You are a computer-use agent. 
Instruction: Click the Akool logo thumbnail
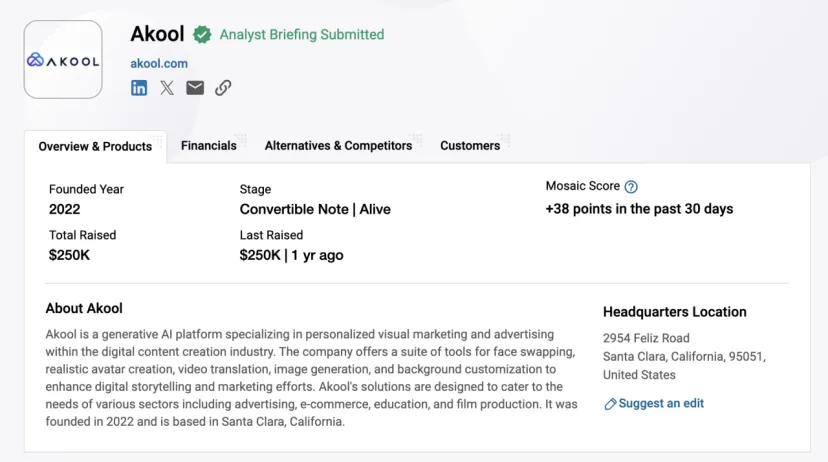(63, 60)
